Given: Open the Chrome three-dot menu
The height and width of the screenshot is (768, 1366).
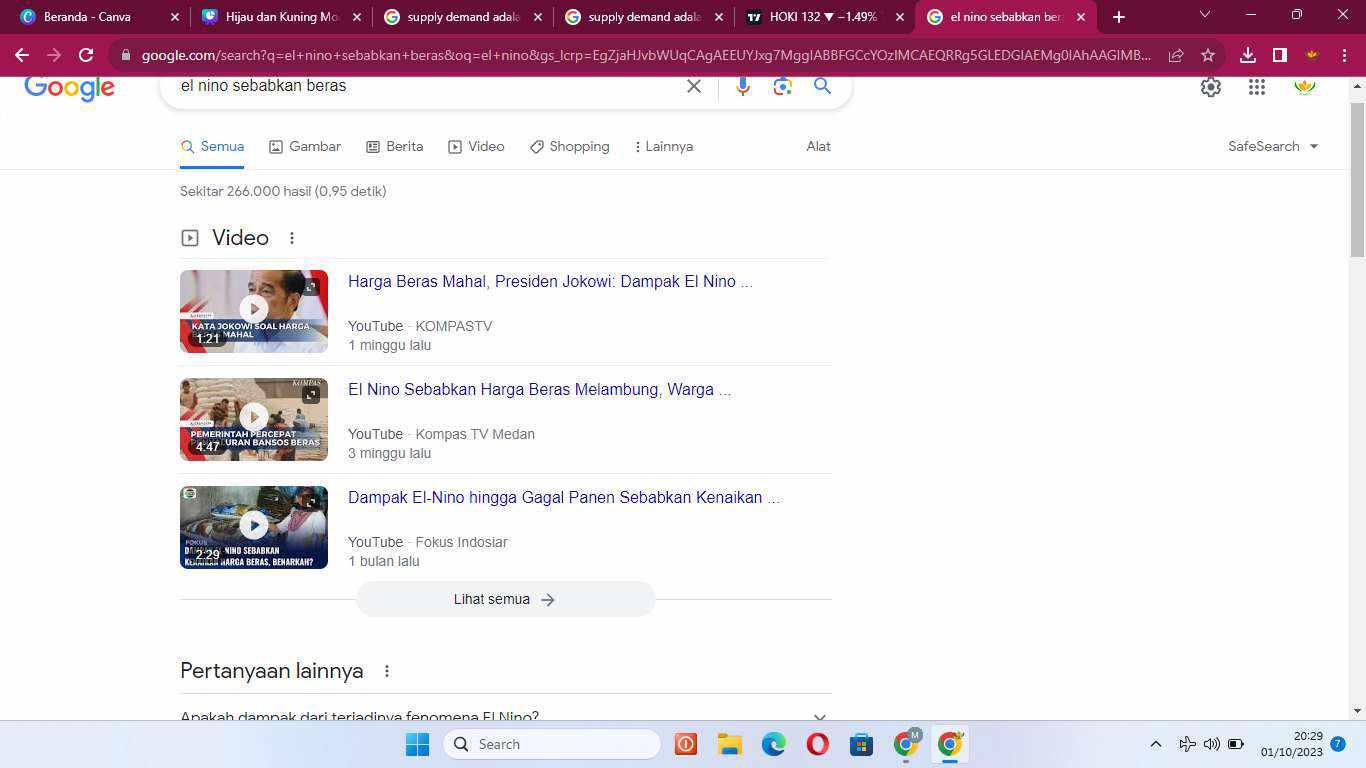Looking at the screenshot, I should (1343, 55).
